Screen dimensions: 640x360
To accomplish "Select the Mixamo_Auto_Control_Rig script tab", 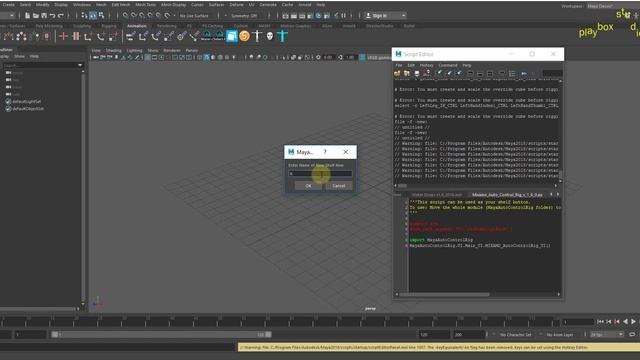I will pos(507,195).
